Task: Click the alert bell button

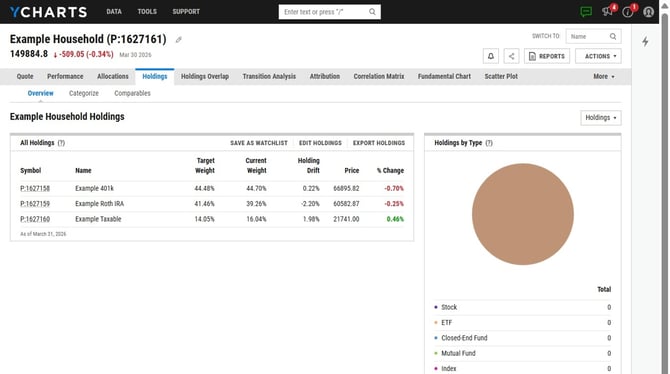Action: [x=491, y=56]
